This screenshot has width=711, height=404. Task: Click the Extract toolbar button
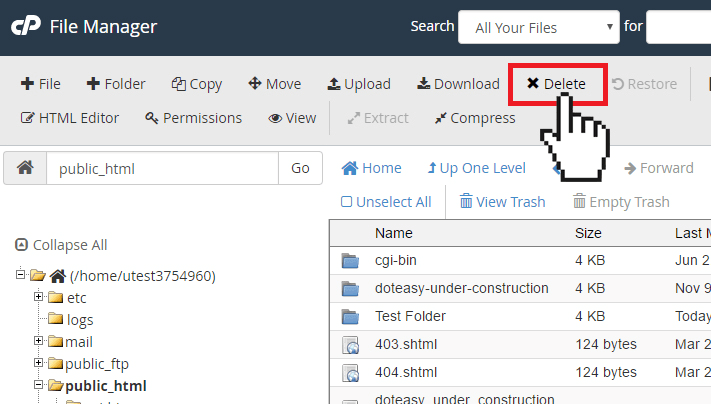(x=378, y=118)
